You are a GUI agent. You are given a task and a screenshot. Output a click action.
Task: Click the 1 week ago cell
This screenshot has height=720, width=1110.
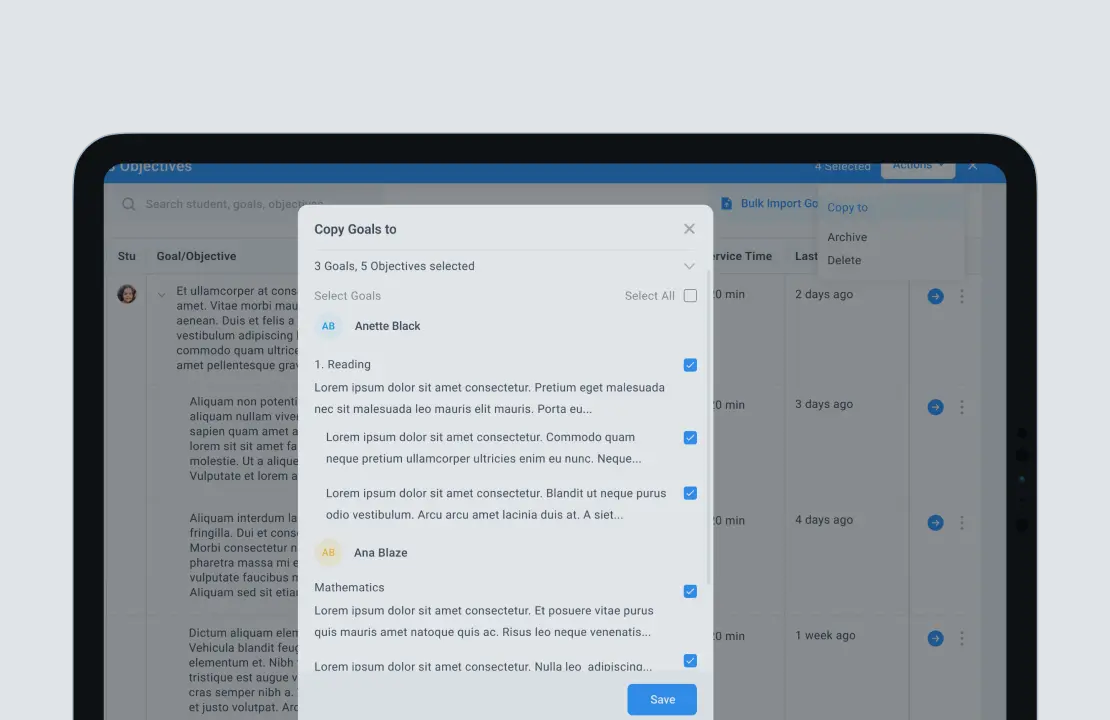(825, 636)
